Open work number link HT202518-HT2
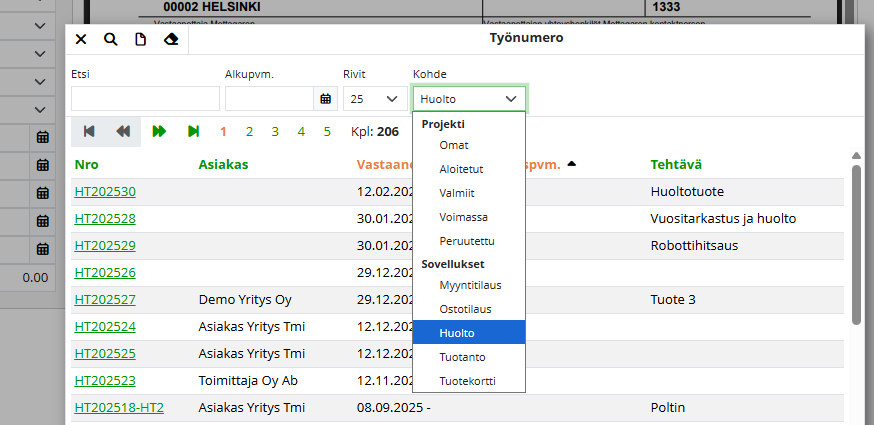Screen dimensions: 874x425 pyautogui.click(x=119, y=407)
